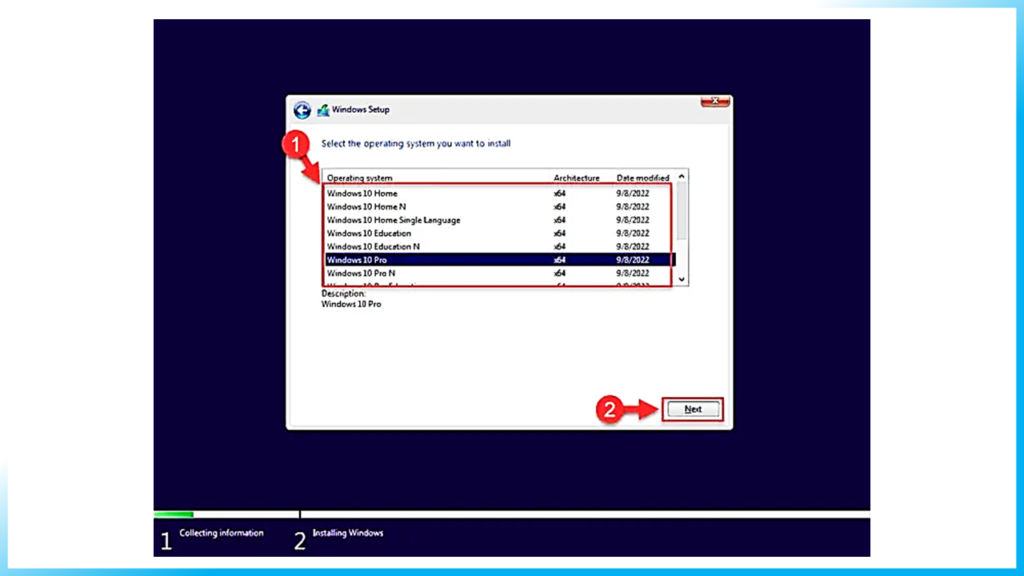
Task: Click the green Collecting information progress bar
Action: tap(174, 514)
